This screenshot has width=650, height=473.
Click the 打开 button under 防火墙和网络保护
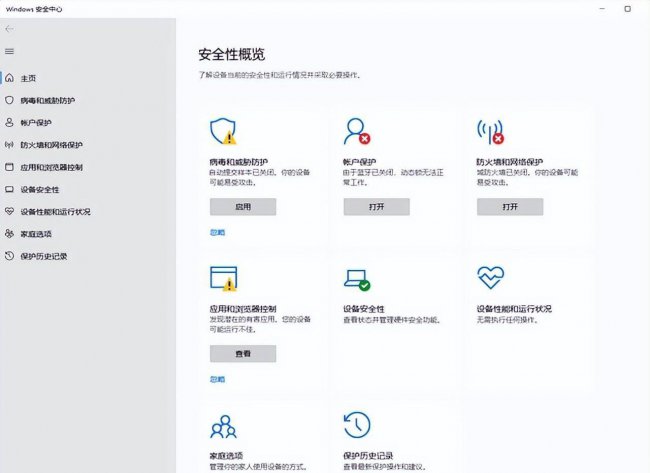tap(510, 206)
